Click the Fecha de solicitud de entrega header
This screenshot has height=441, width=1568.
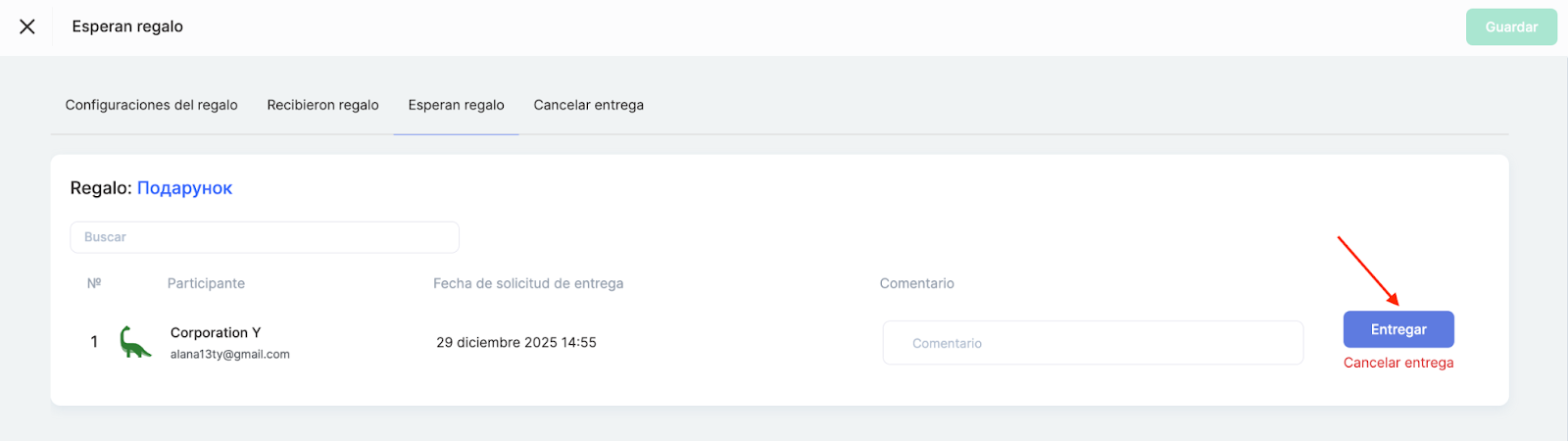click(528, 283)
